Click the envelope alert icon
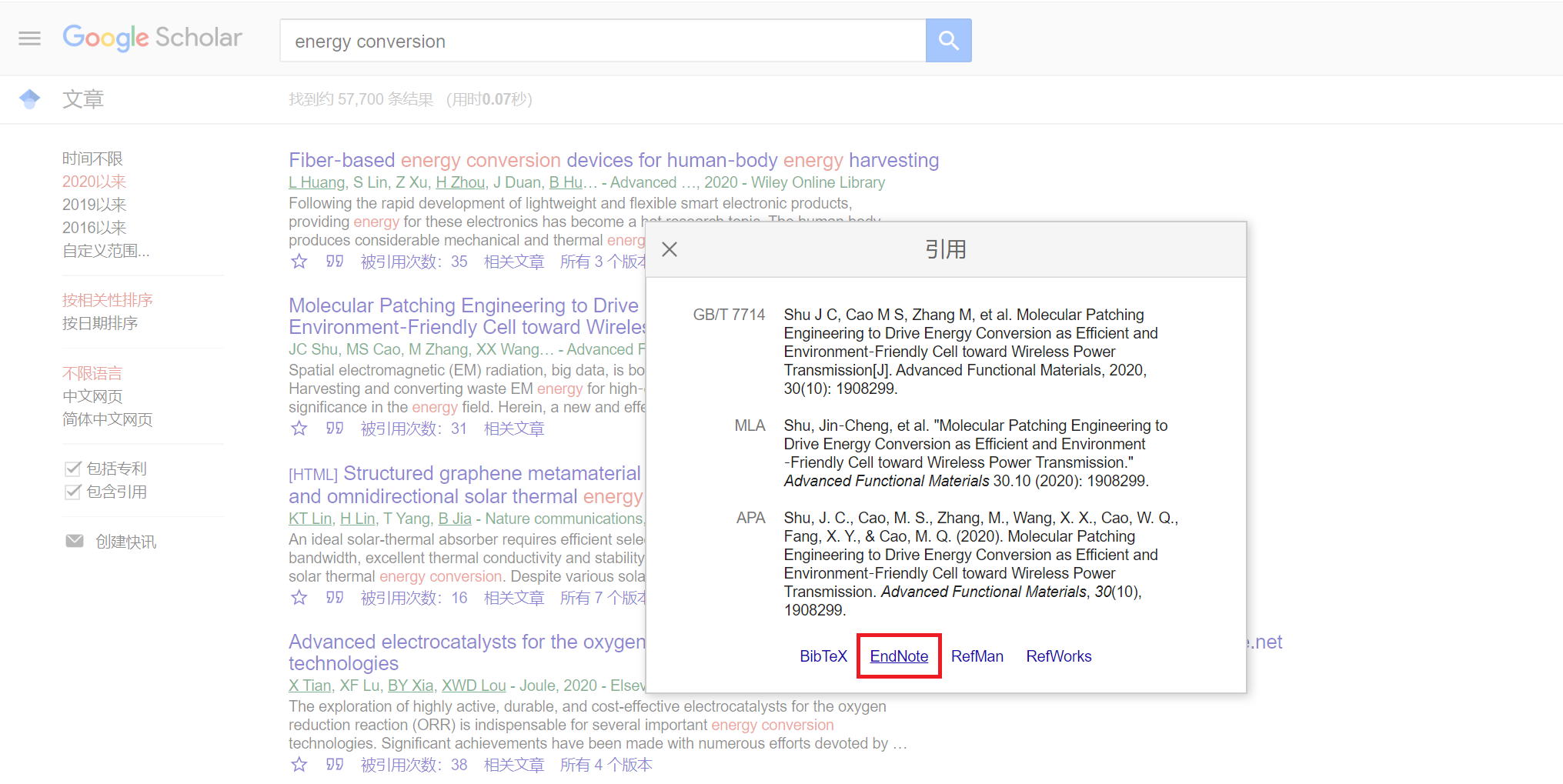 75,541
